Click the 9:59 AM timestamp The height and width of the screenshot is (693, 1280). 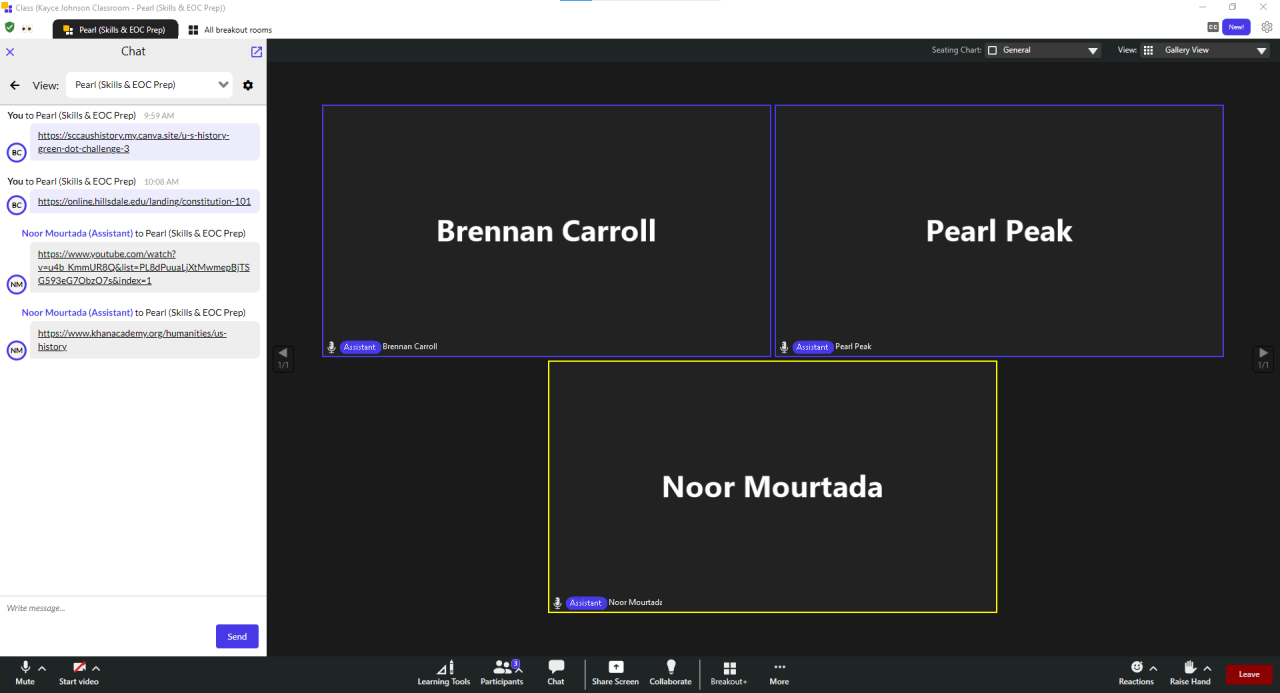pyautogui.click(x=159, y=116)
